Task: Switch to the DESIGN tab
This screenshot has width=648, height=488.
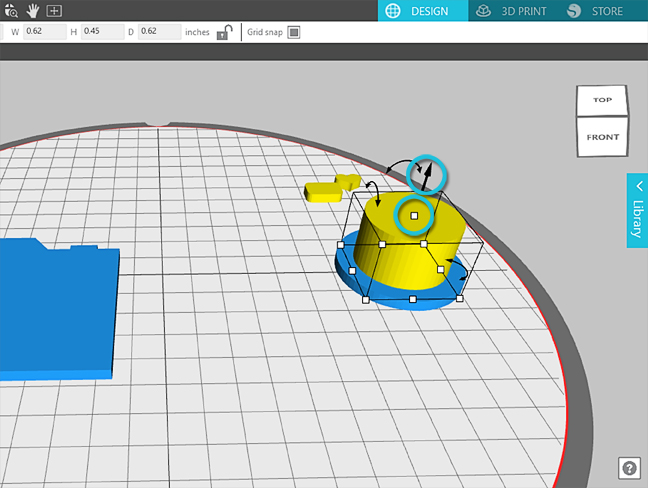Action: (x=423, y=11)
